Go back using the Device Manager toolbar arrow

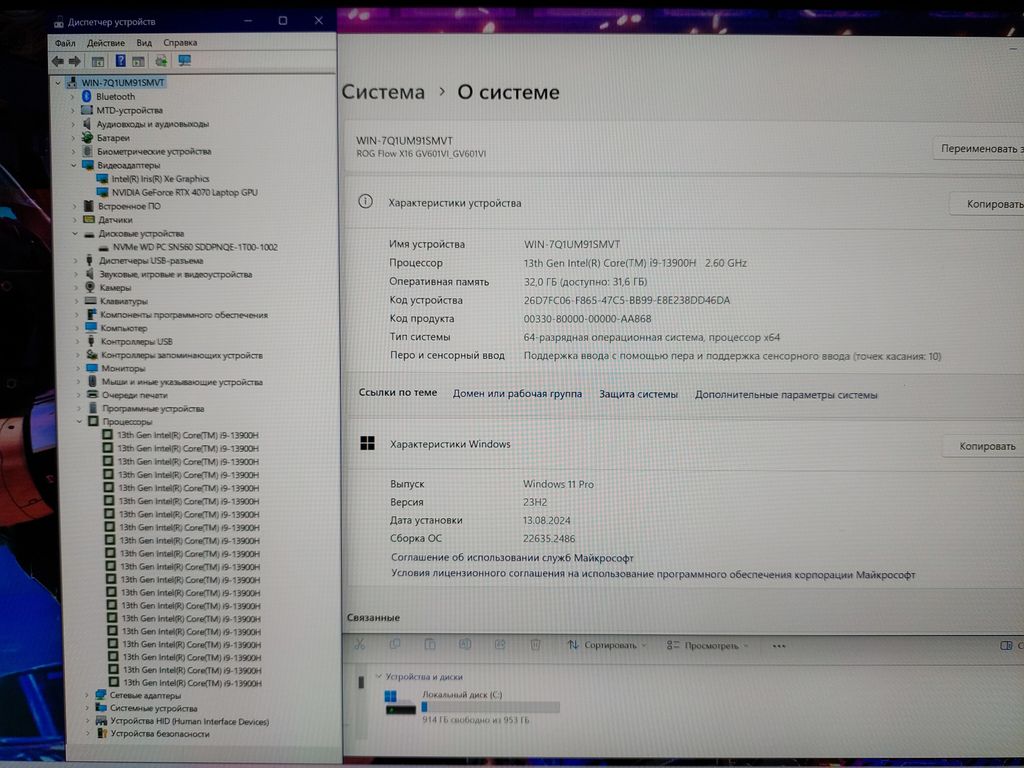57,61
